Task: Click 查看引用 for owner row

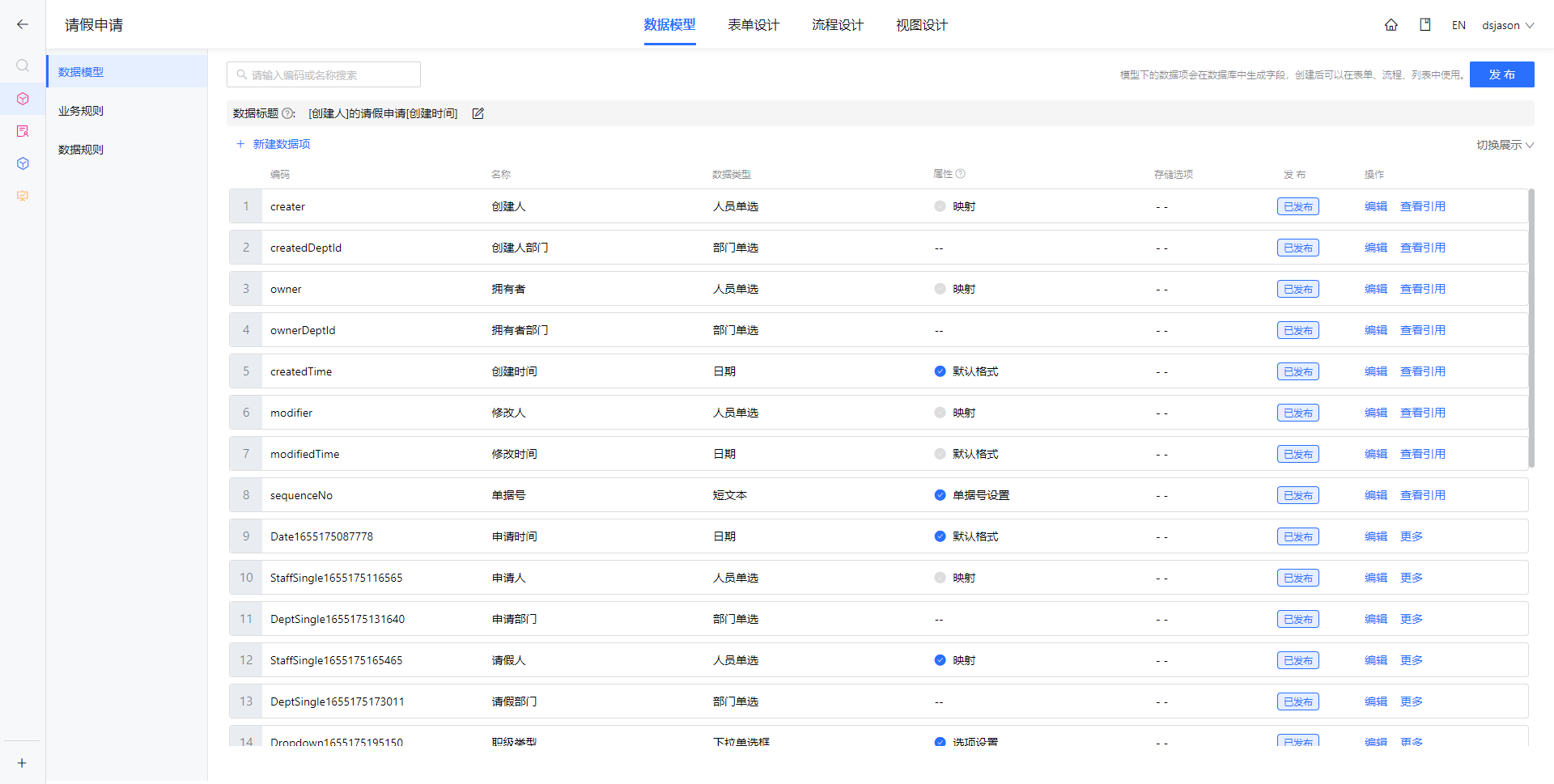Action: pos(1423,289)
